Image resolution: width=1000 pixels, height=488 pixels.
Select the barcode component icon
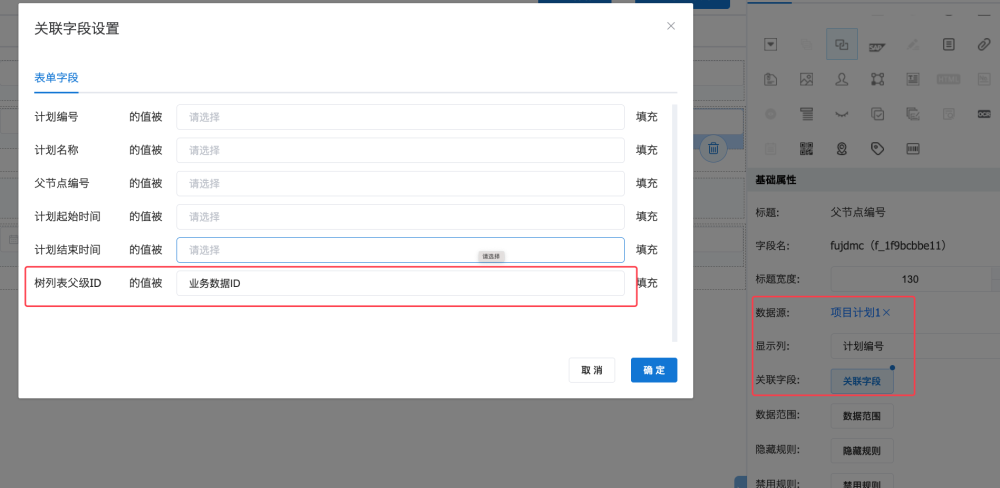(912, 148)
